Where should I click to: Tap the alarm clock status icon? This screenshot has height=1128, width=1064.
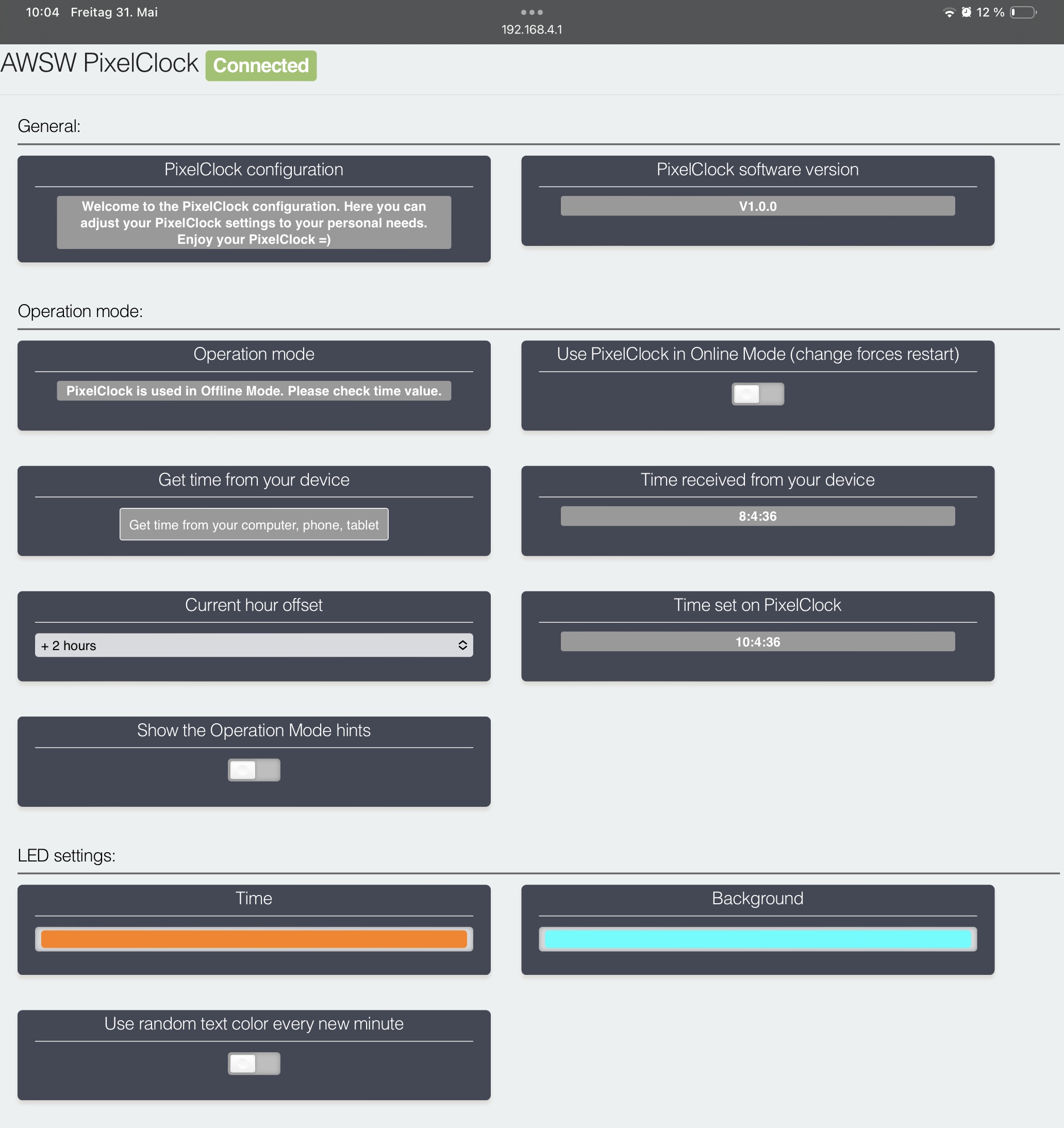966,12
